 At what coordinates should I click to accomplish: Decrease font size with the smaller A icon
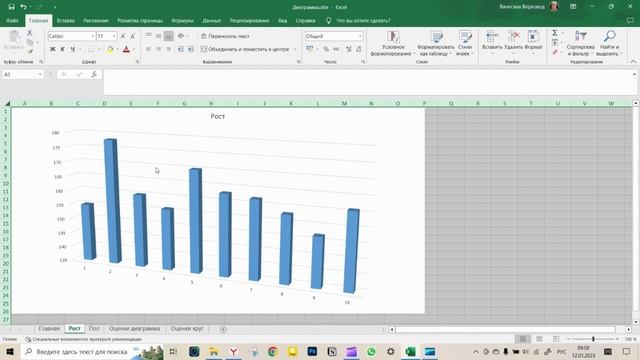point(133,36)
